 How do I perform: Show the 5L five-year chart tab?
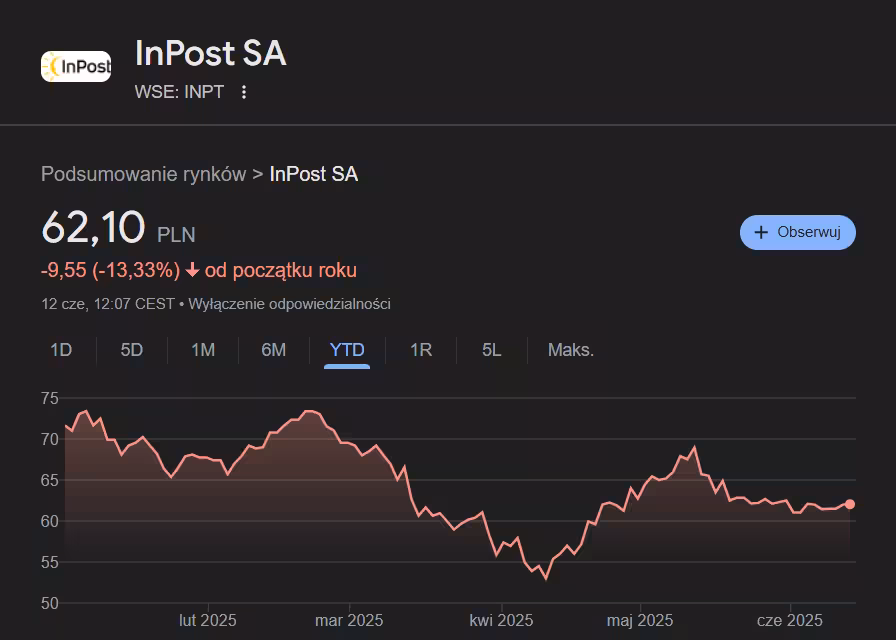click(491, 350)
